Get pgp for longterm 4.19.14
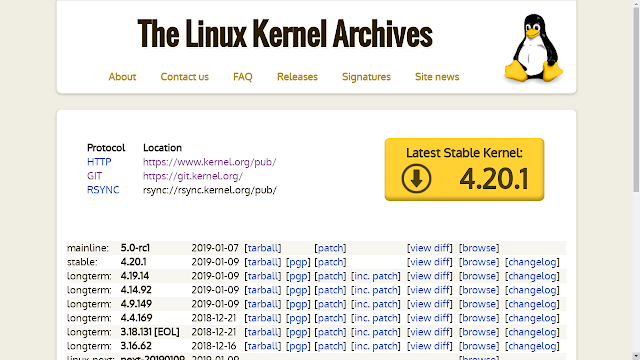Image resolution: width=640 pixels, height=360 pixels. pyautogui.click(x=298, y=276)
